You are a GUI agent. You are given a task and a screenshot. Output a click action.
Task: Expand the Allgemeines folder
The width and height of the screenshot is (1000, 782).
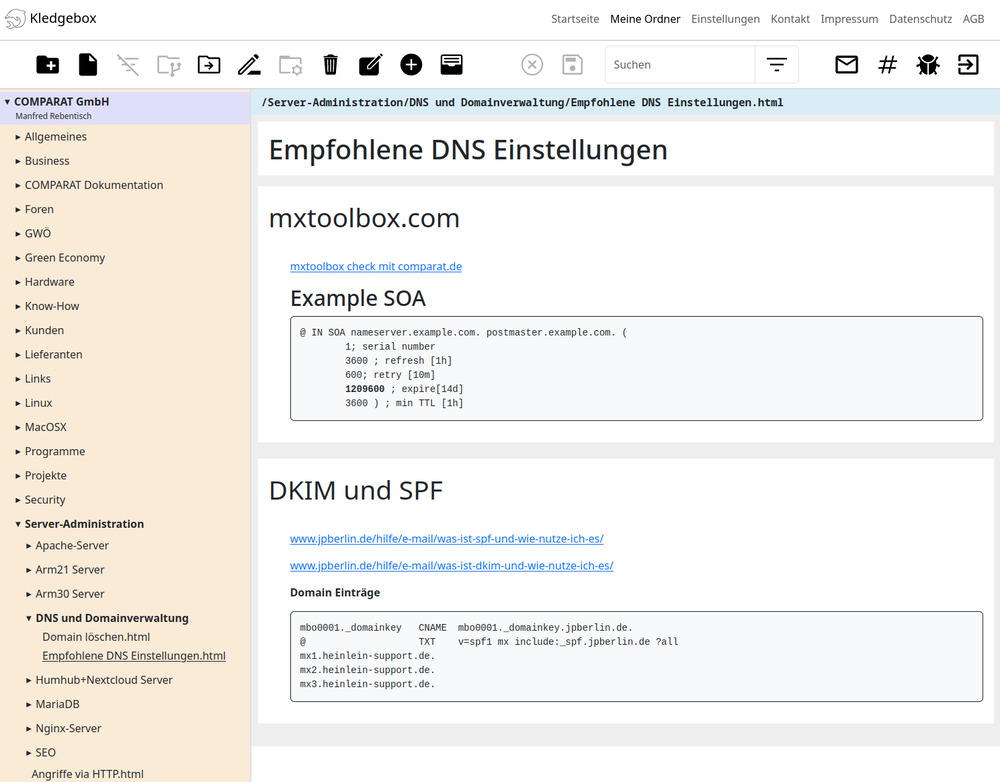click(18, 136)
